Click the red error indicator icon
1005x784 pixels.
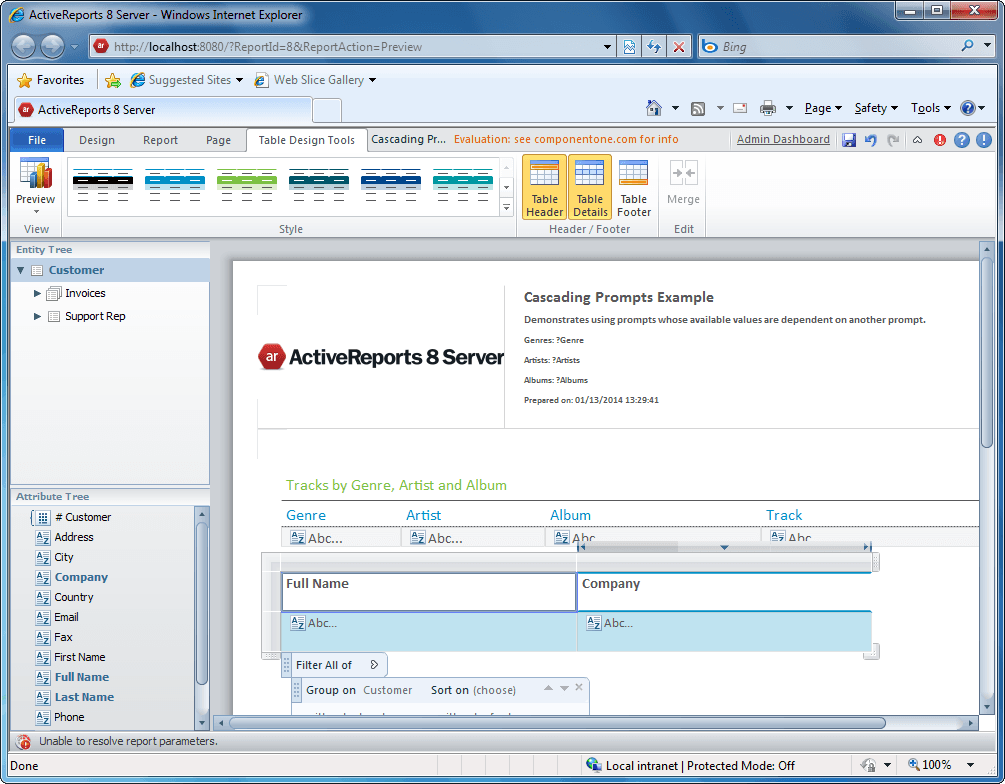[940, 140]
